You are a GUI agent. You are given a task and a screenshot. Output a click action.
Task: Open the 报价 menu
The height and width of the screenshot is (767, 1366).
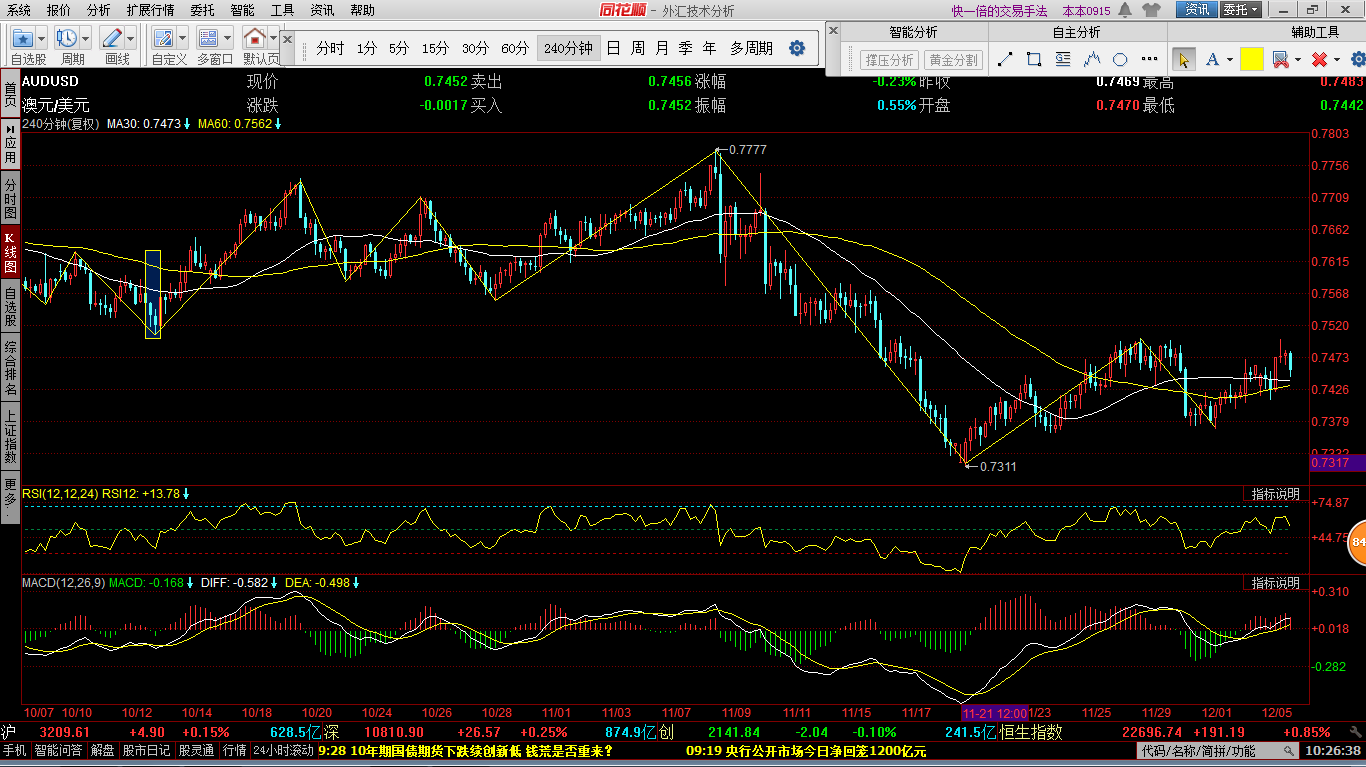point(59,10)
